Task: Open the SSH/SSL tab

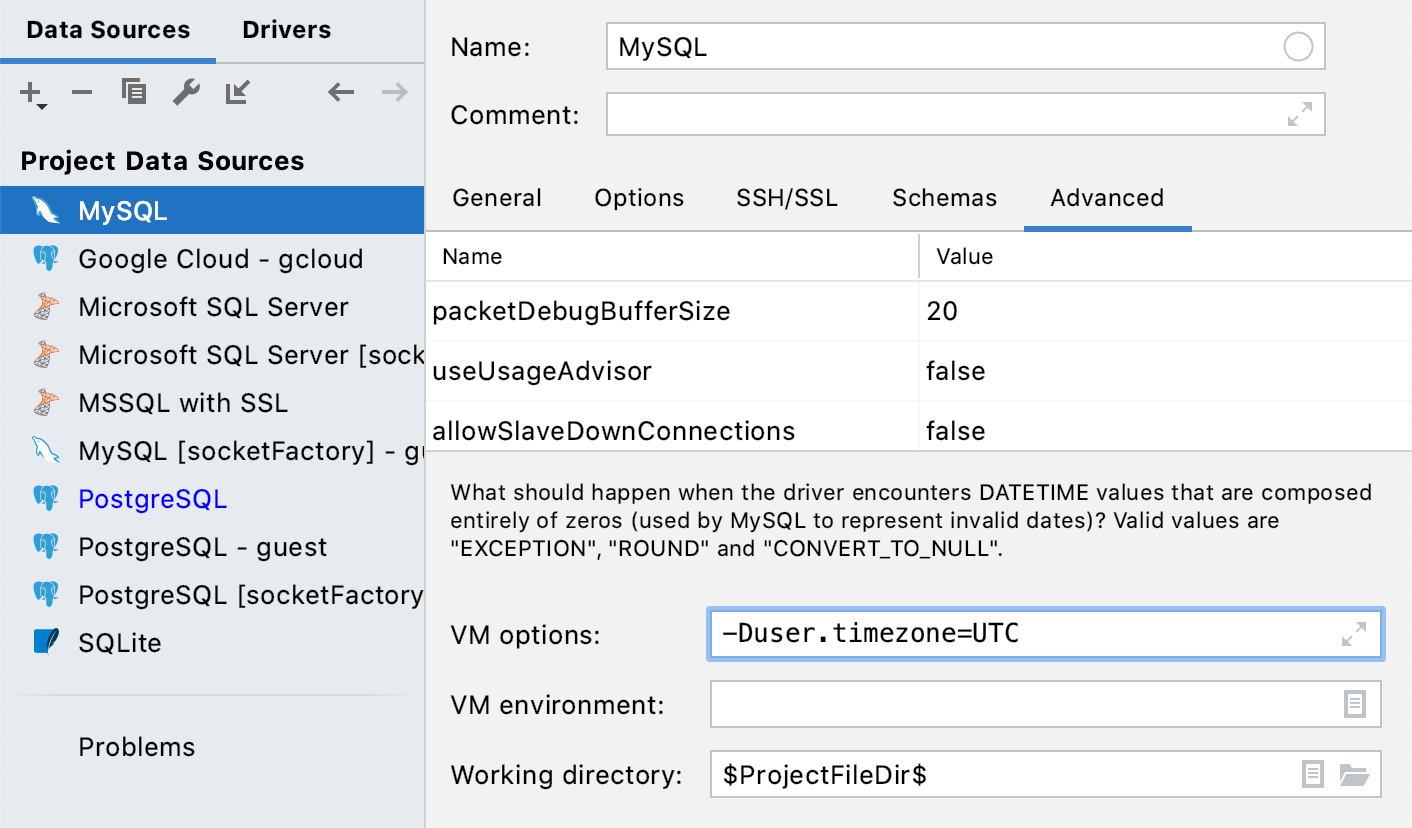Action: pos(787,198)
